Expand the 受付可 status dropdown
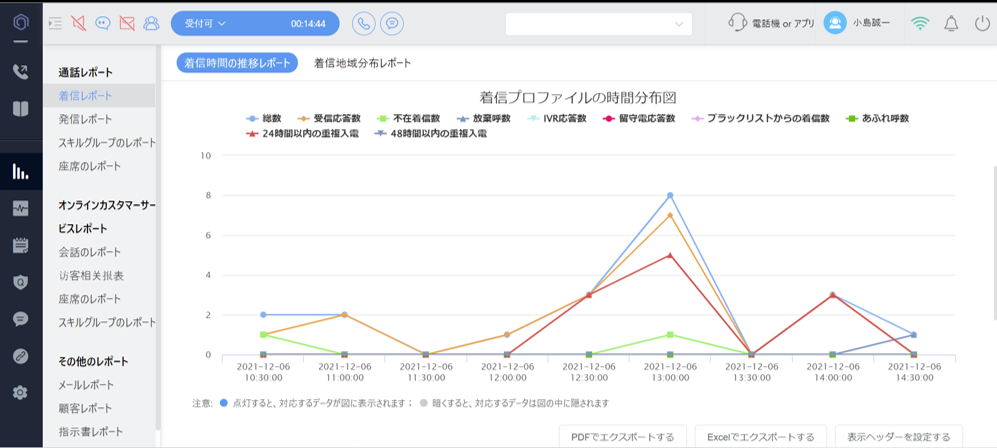 (x=208, y=23)
